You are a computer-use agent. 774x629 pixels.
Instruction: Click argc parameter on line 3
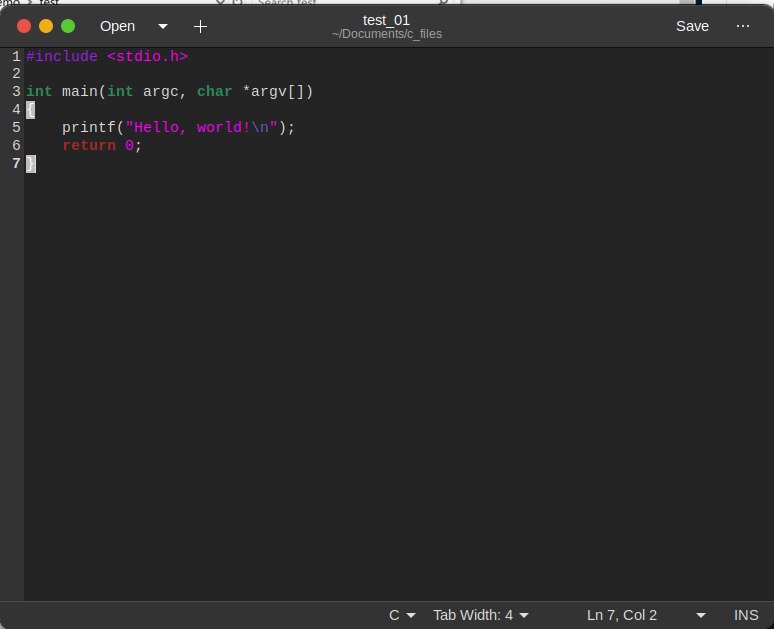pyautogui.click(x=160, y=92)
